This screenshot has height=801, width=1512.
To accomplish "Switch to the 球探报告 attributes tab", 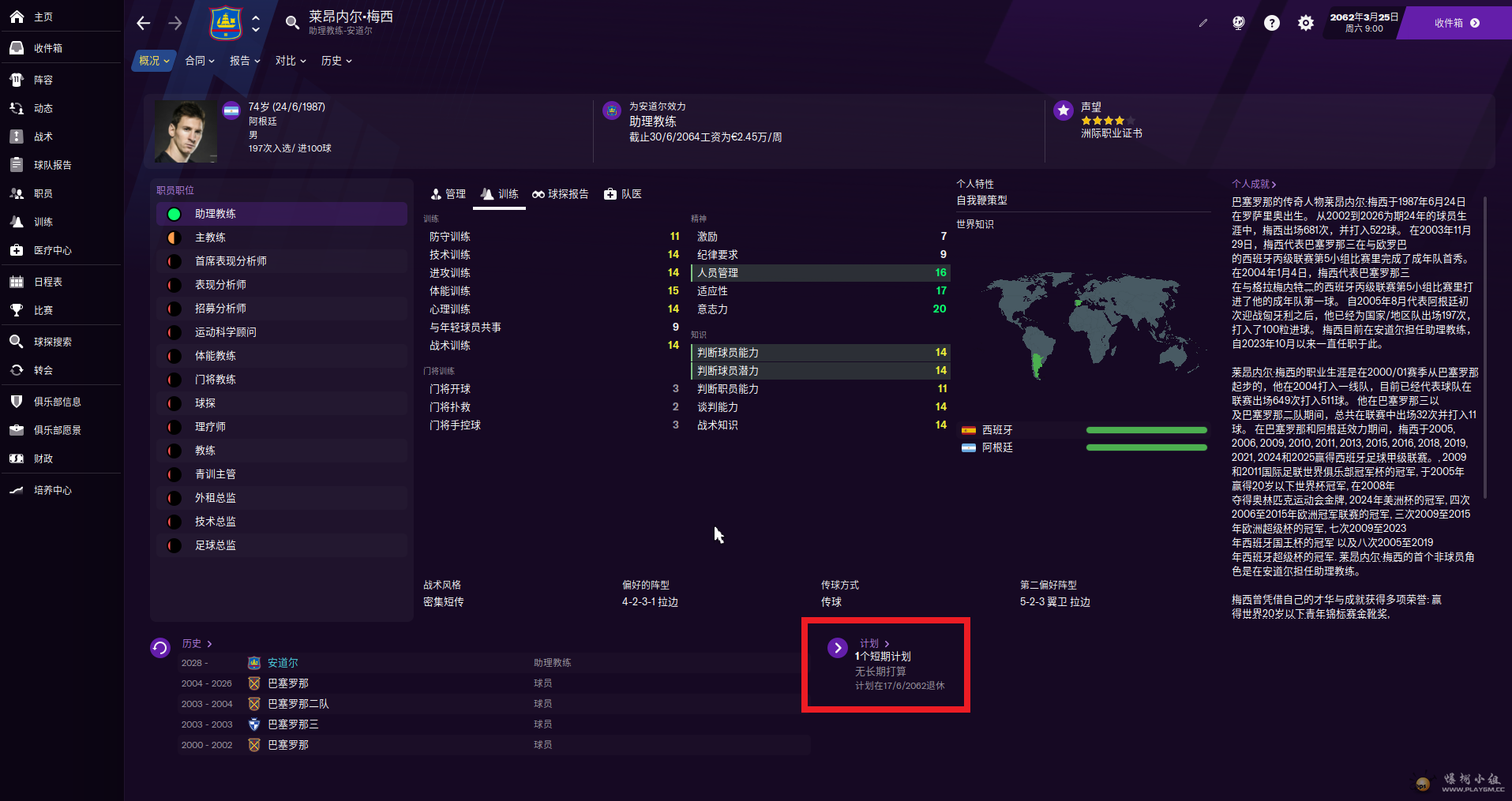I will point(560,194).
